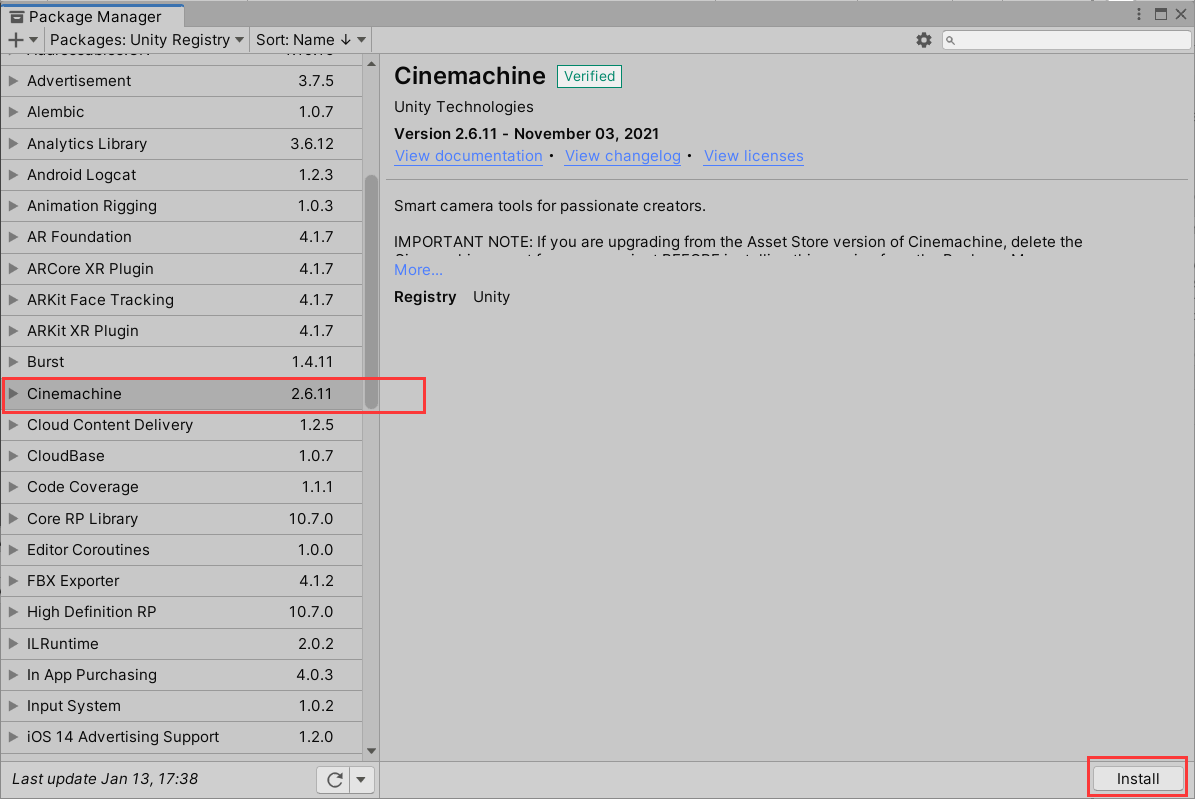Click the More... description link
Image resolution: width=1195 pixels, height=799 pixels.
[418, 270]
